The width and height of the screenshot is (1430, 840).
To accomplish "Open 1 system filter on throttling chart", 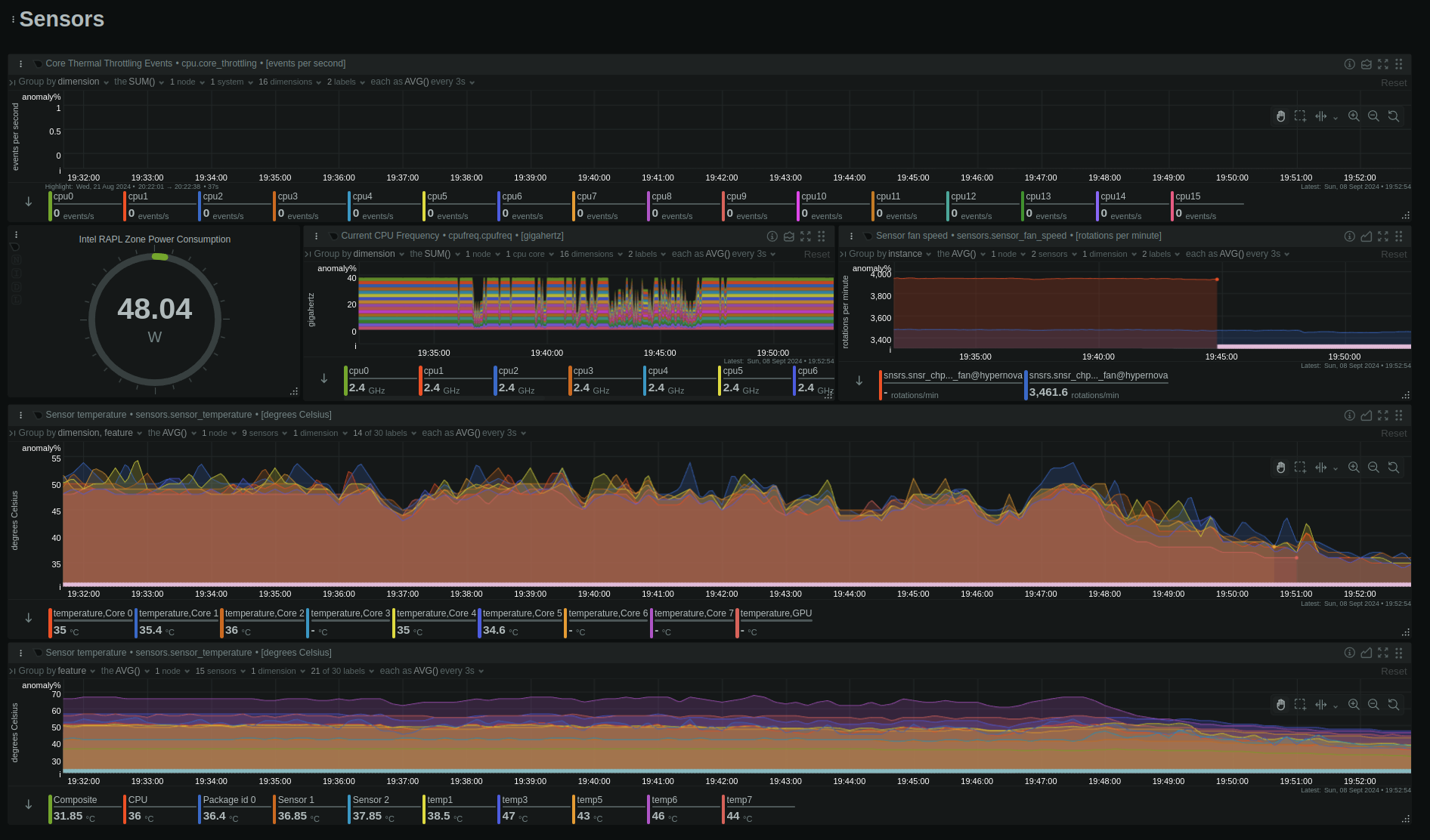I will pos(231,82).
